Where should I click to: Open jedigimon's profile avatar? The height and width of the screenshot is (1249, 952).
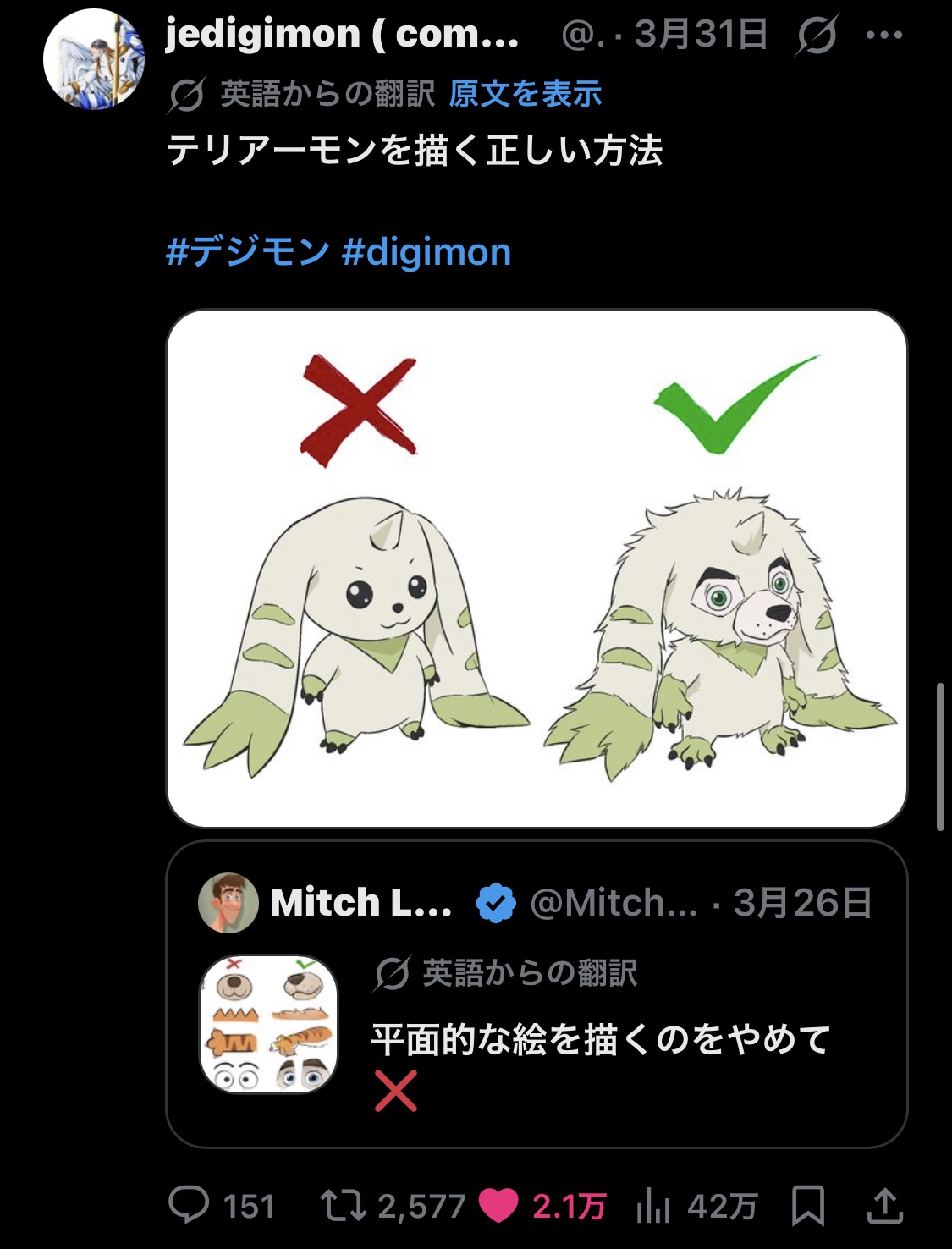point(93,59)
